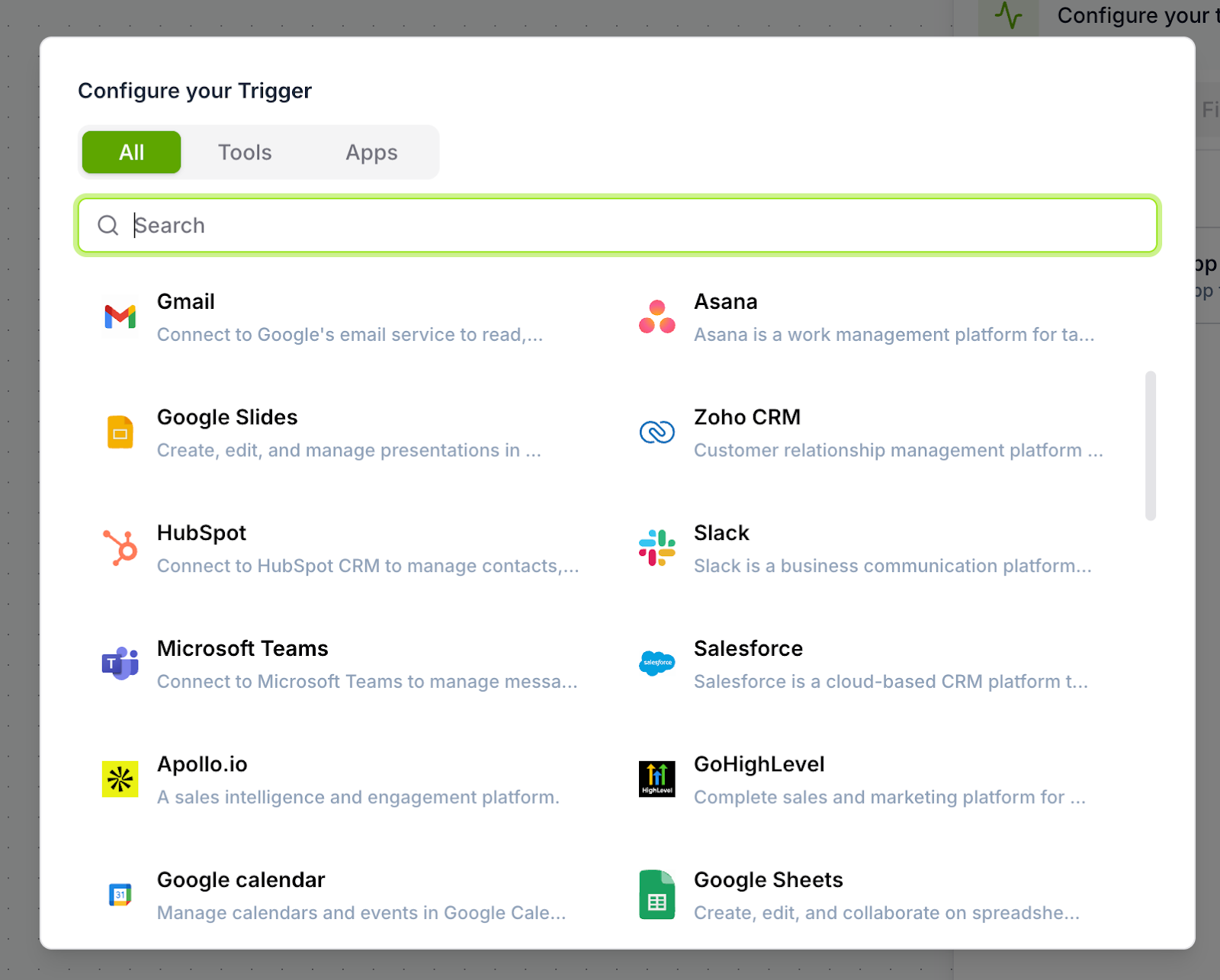The width and height of the screenshot is (1220, 980).
Task: Select the Google Sheets green icon
Action: pyautogui.click(x=657, y=895)
